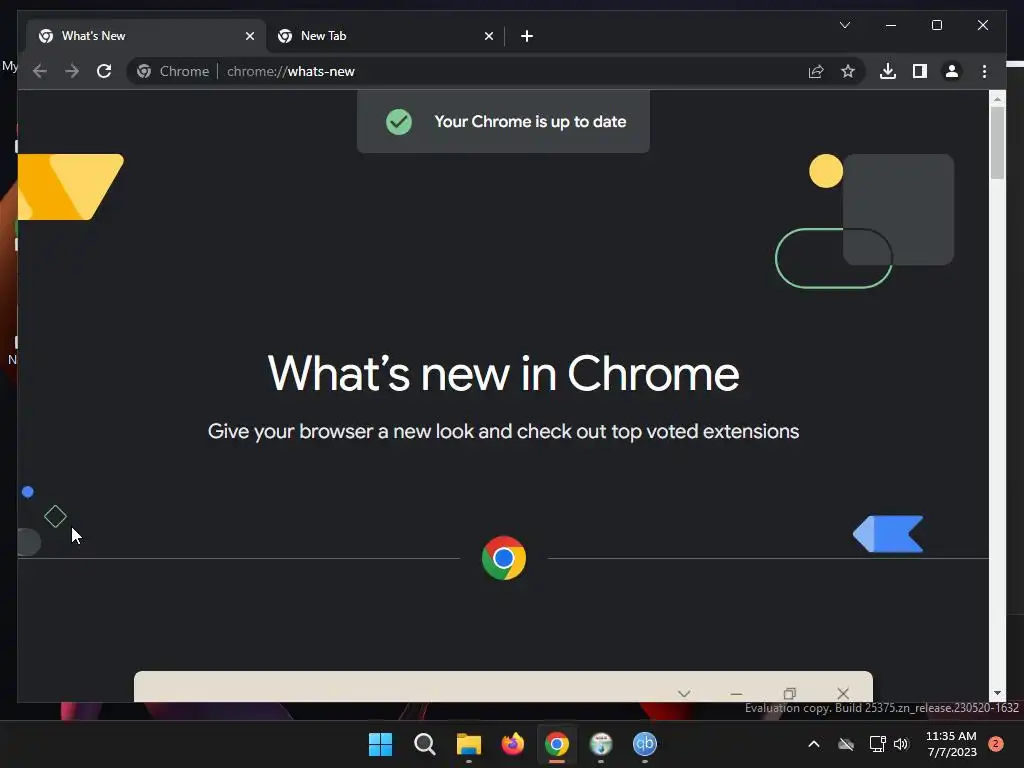Click the scrollbar down arrow

click(x=997, y=693)
